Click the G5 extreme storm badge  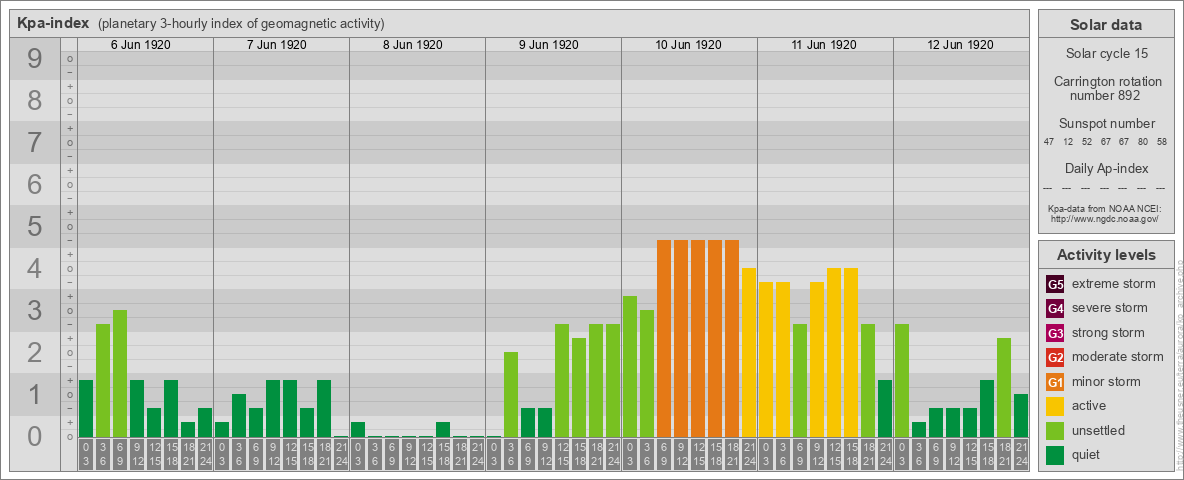[1055, 284]
